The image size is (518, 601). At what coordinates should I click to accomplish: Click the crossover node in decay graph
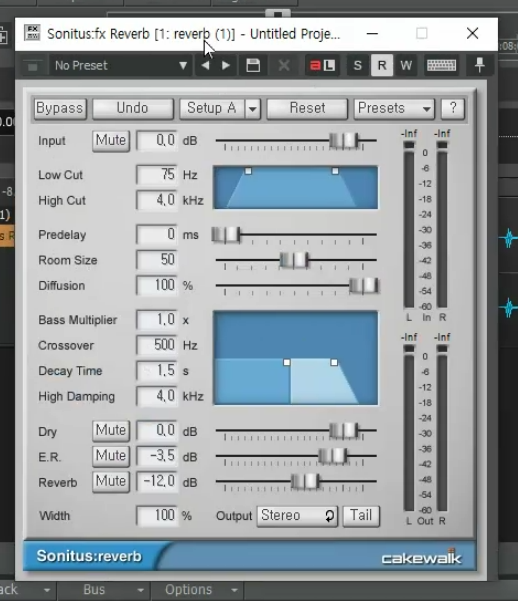287,362
